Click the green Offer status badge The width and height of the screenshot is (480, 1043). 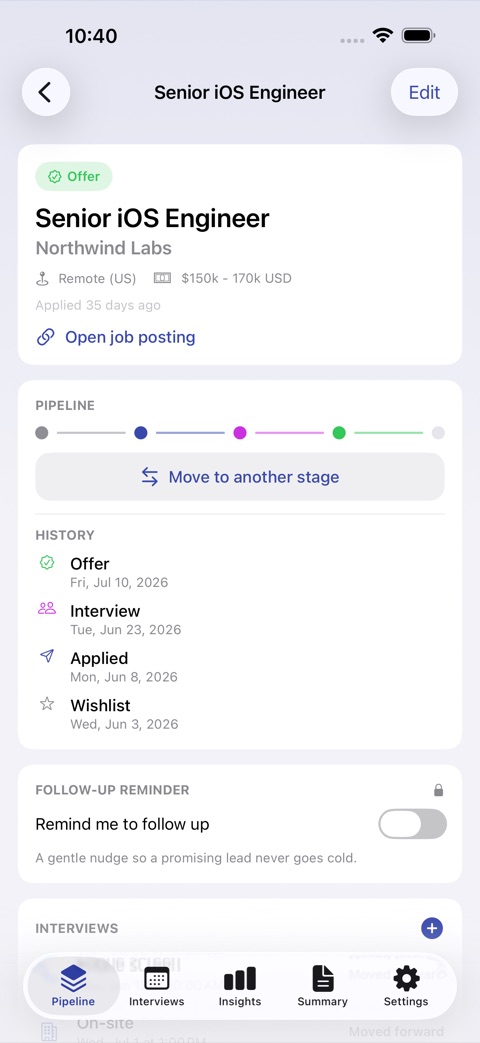tap(74, 176)
